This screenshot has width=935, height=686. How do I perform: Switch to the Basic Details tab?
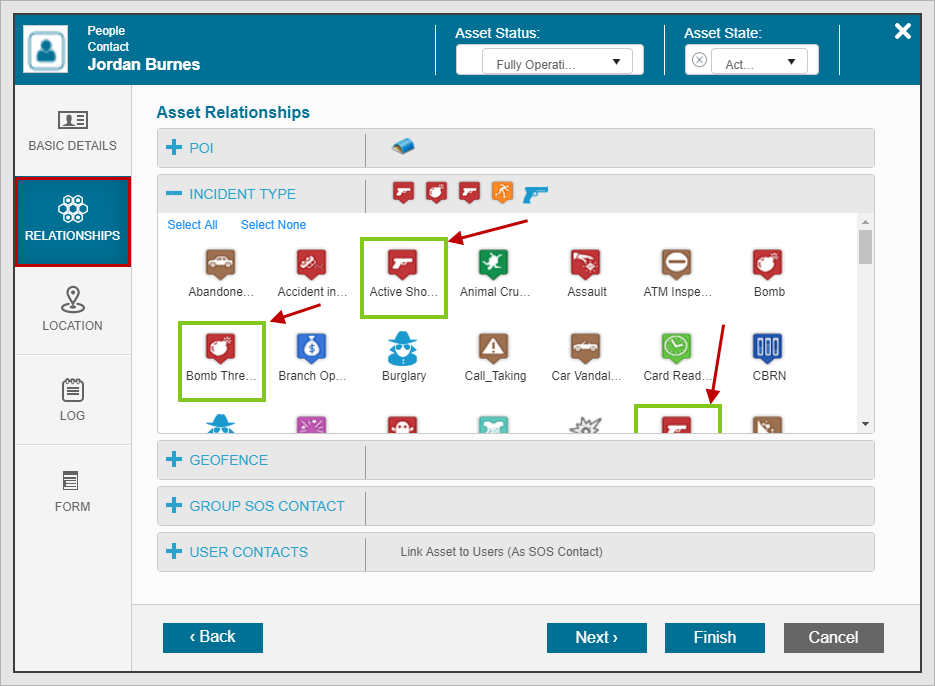click(72, 131)
